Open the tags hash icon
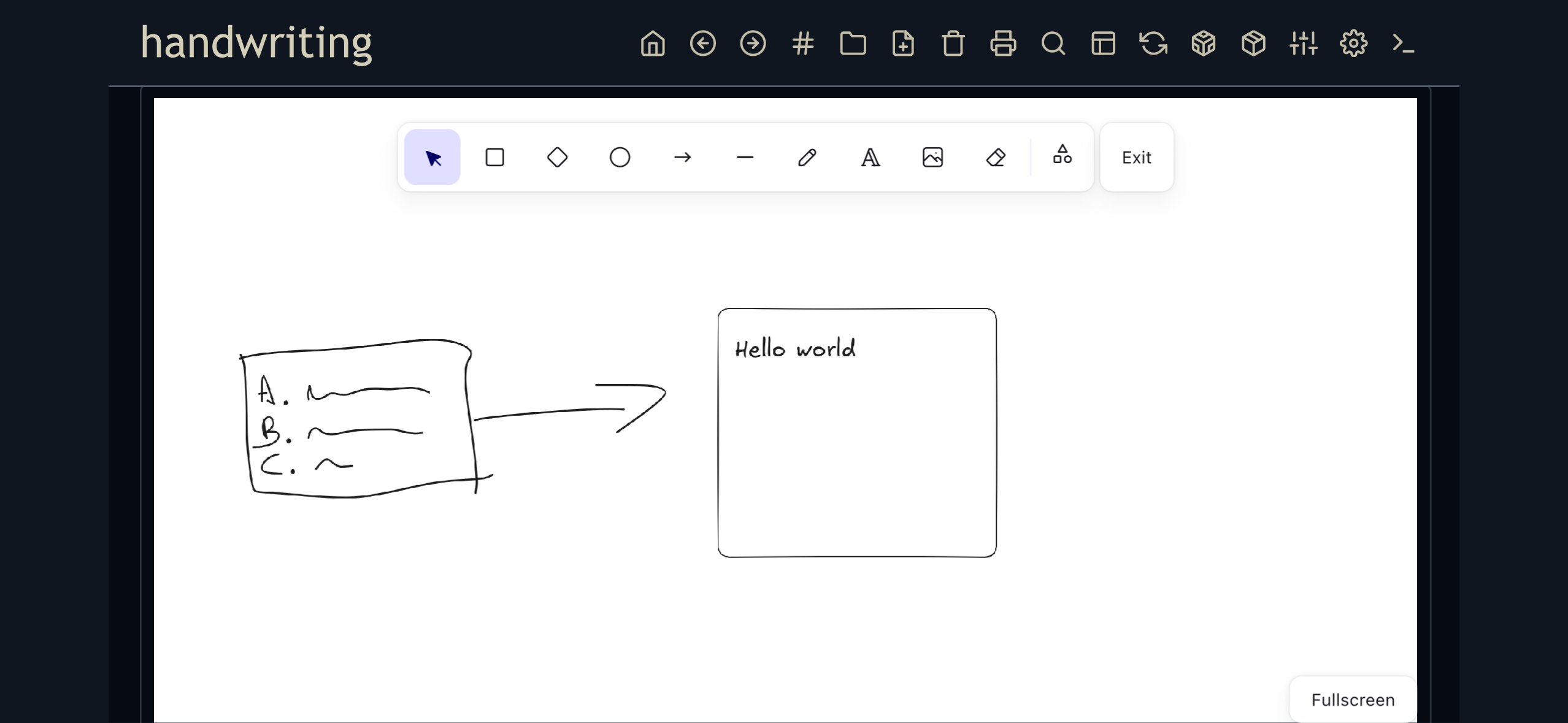This screenshot has height=723, width=1568. point(802,44)
